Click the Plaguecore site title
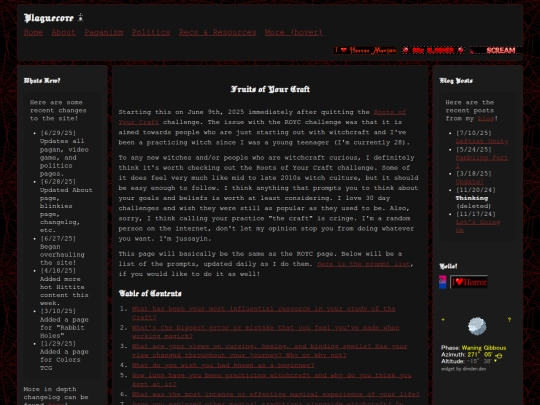 click(x=49, y=18)
